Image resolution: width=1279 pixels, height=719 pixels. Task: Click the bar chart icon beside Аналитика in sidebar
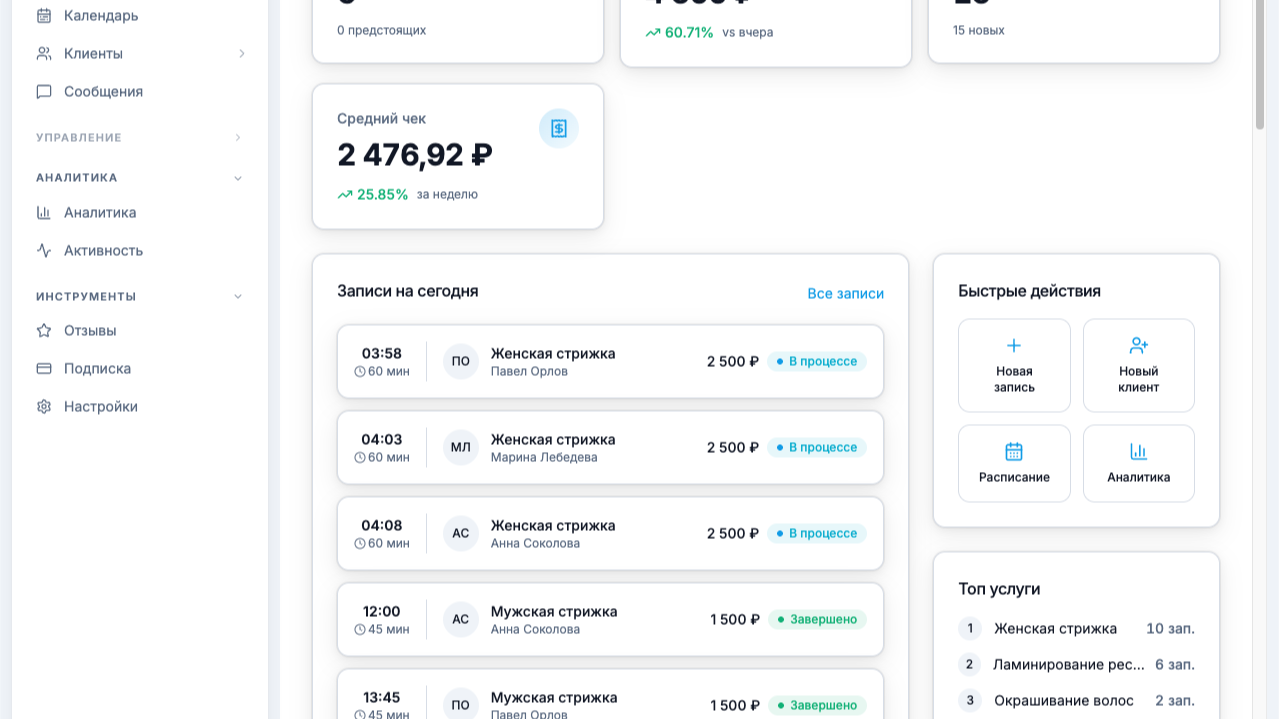click(44, 212)
